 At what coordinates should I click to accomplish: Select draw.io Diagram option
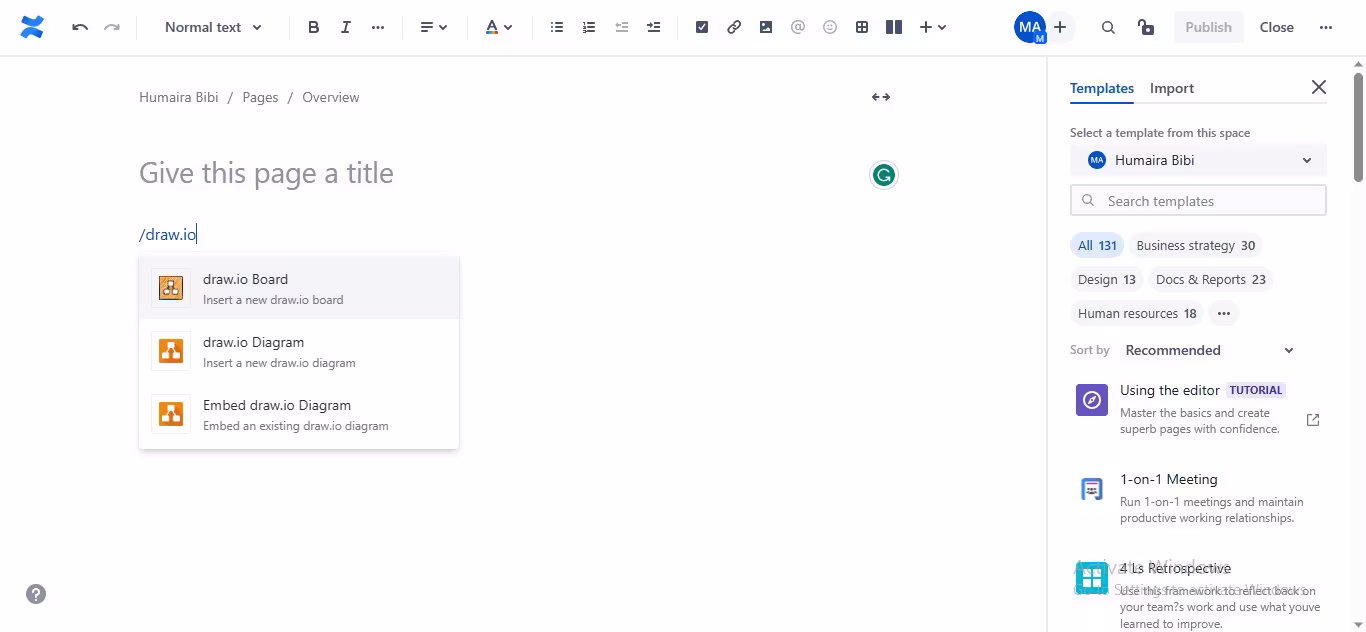coord(299,351)
